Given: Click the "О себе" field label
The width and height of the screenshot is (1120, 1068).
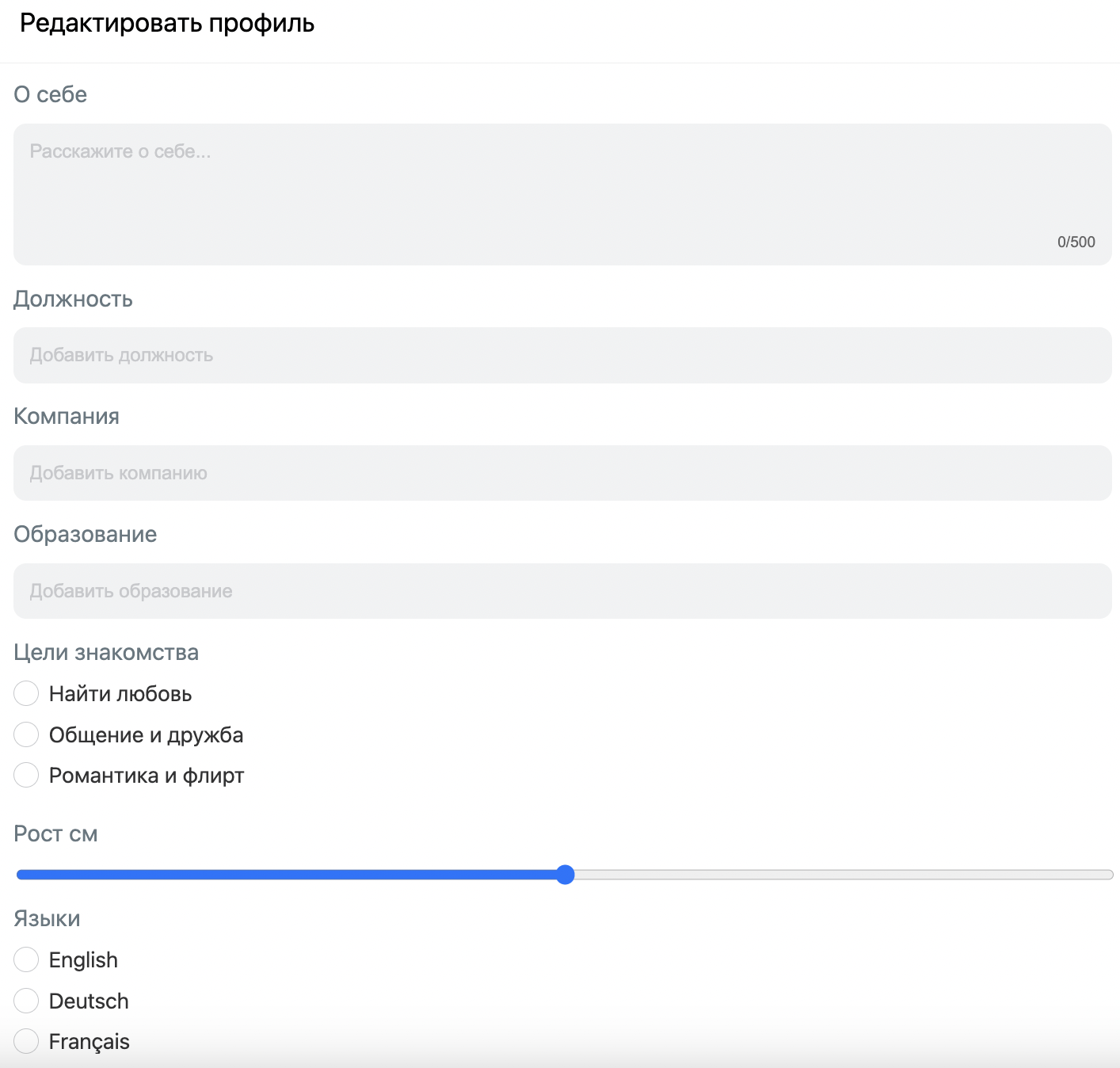Looking at the screenshot, I should click(x=51, y=94).
